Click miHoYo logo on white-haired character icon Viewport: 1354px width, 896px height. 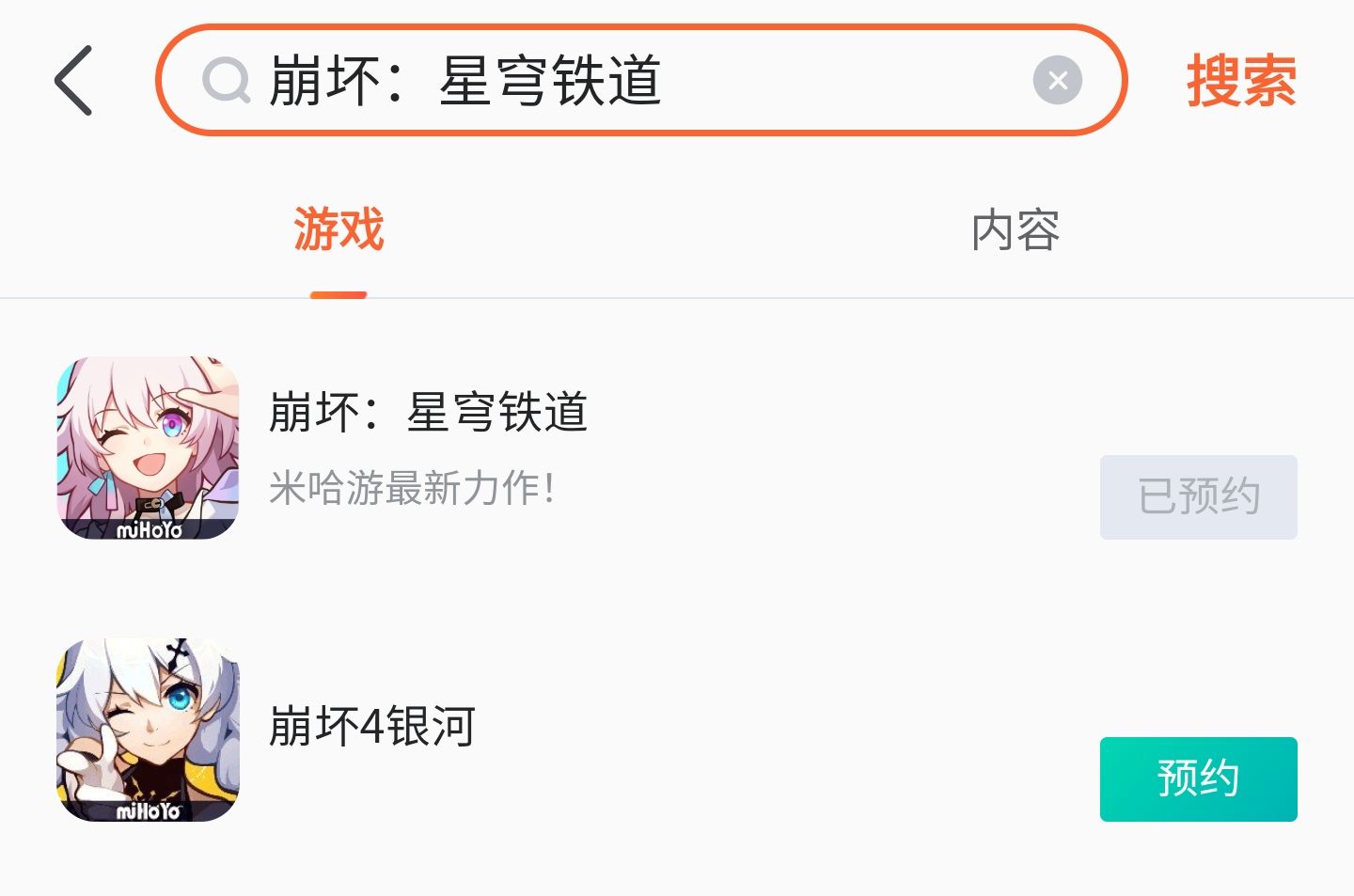(149, 810)
